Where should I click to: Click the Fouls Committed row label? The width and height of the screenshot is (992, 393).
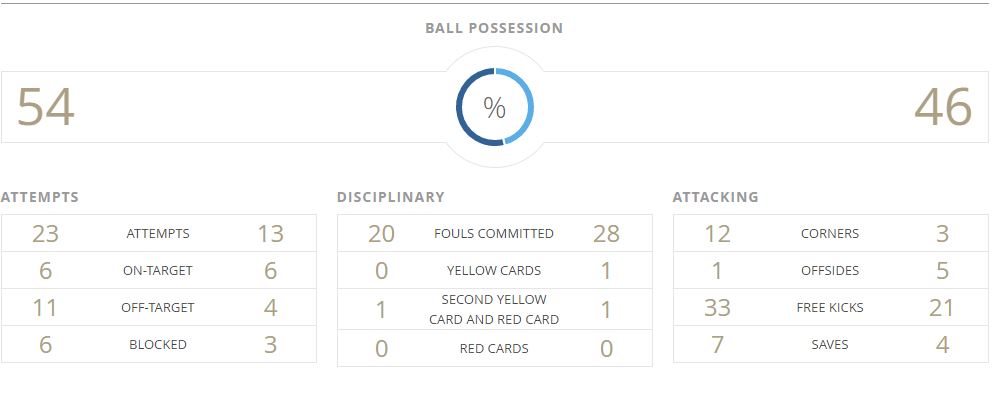[494, 234]
